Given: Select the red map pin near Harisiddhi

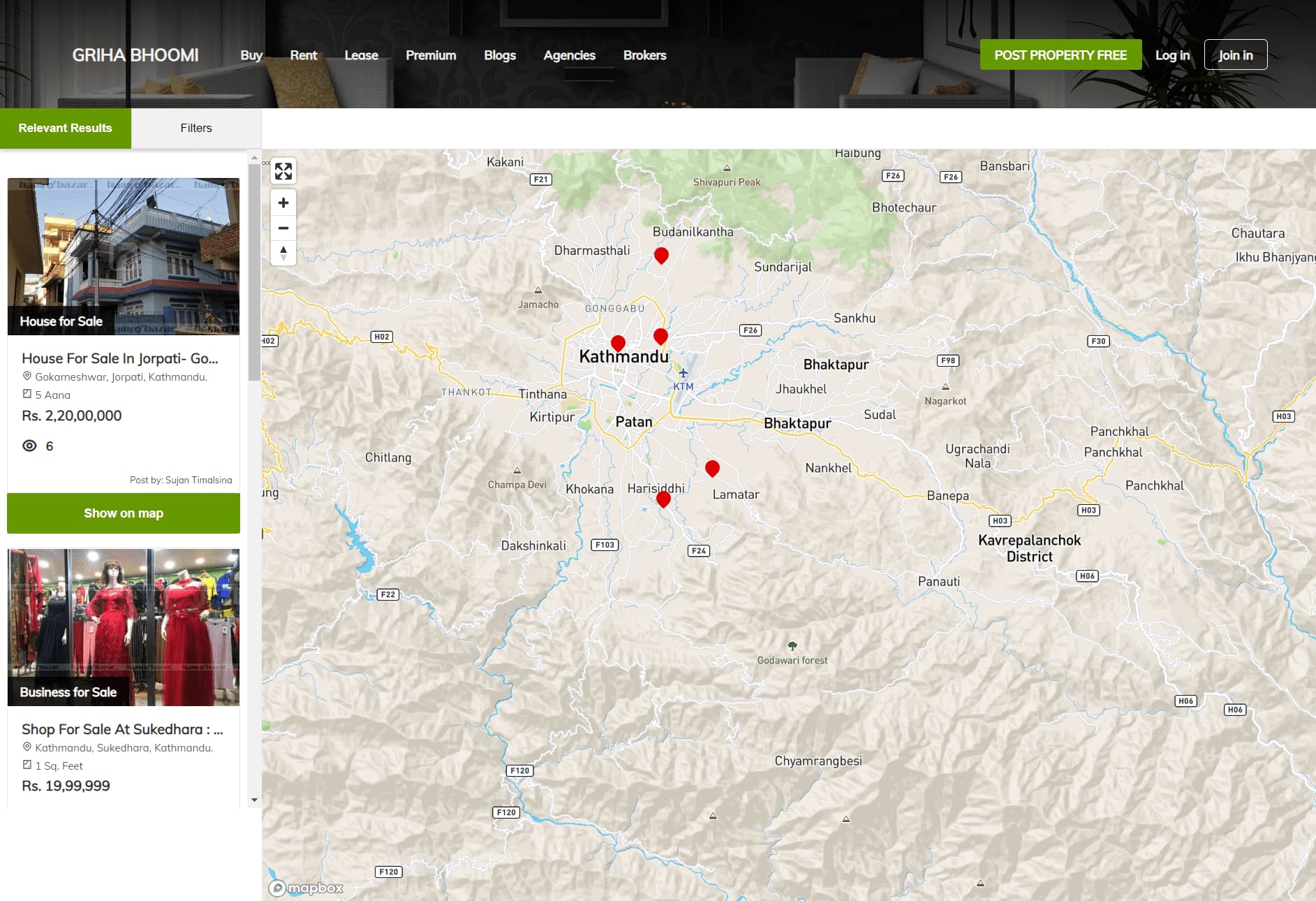Looking at the screenshot, I should point(663,499).
